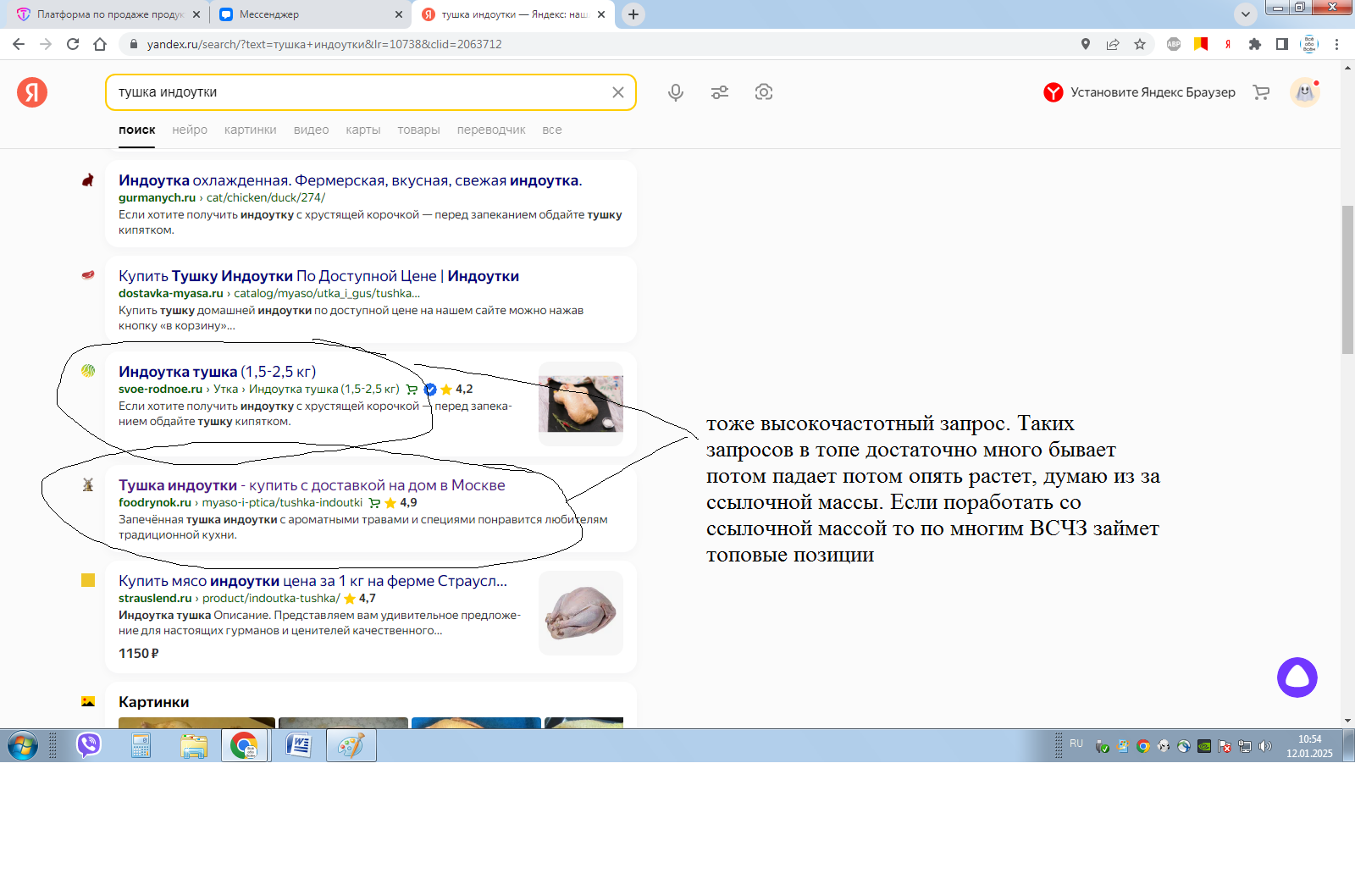Click the Картинки section heading

pos(154,702)
